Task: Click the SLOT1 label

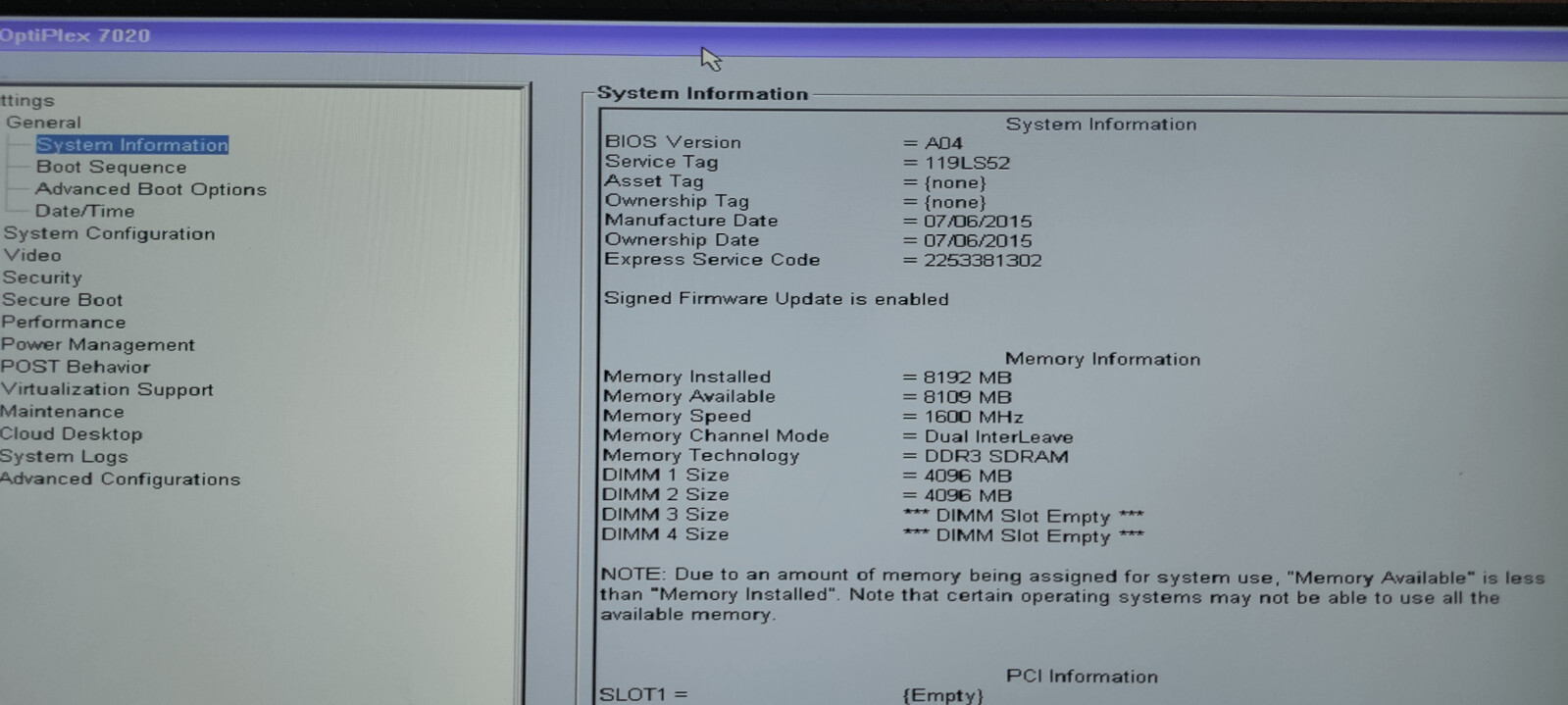Action: click(643, 694)
